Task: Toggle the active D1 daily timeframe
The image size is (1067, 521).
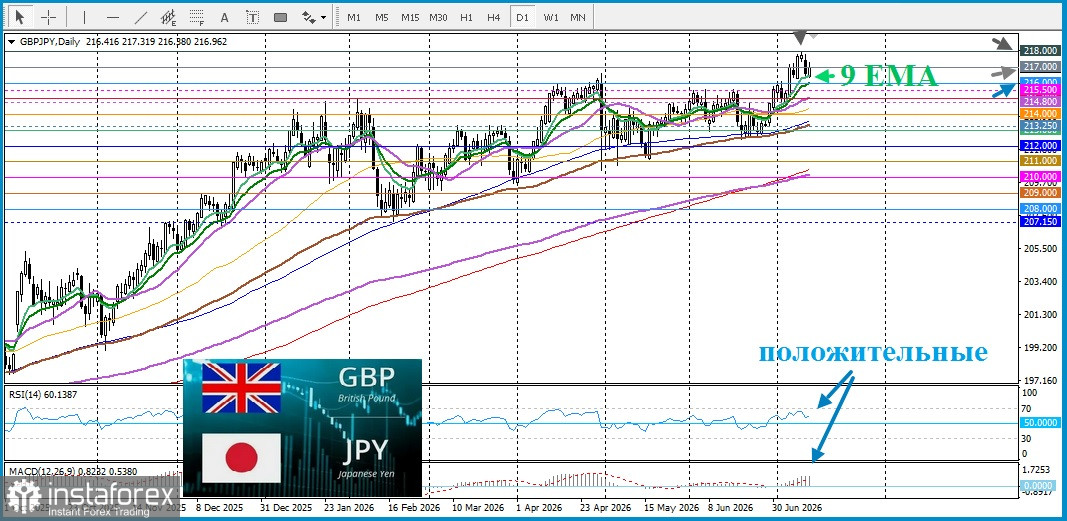Action: (522, 18)
